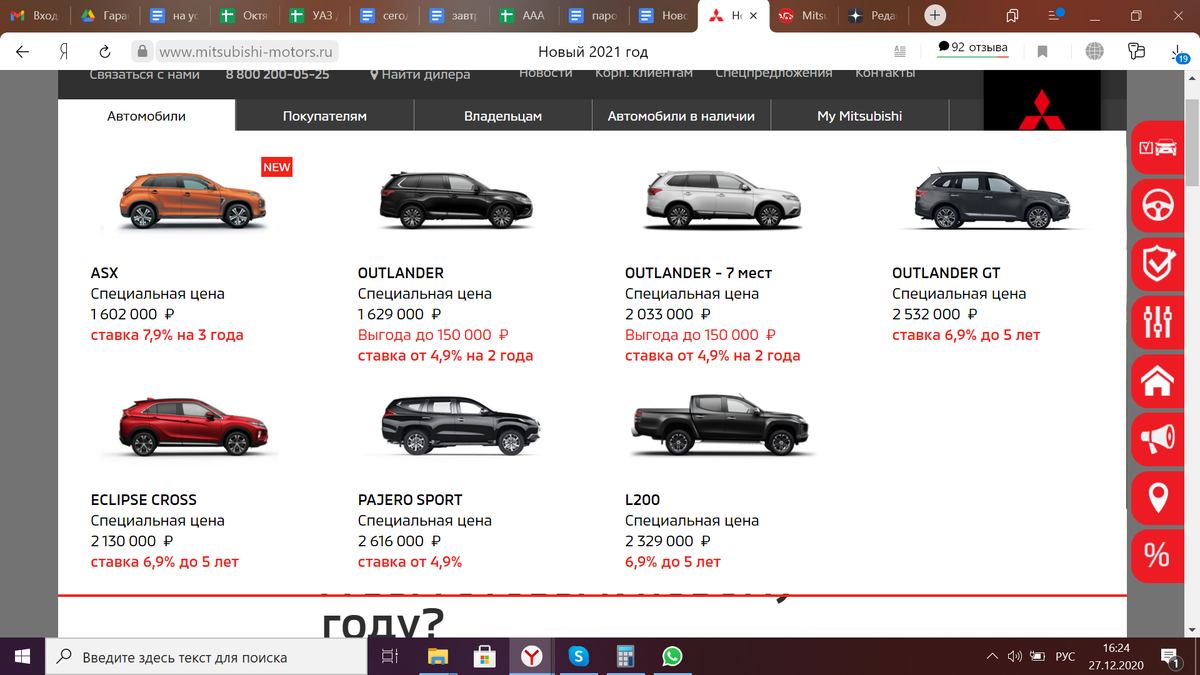Click the ECLIPSE CROSS model name
This screenshot has width=1200, height=675.
(x=143, y=500)
